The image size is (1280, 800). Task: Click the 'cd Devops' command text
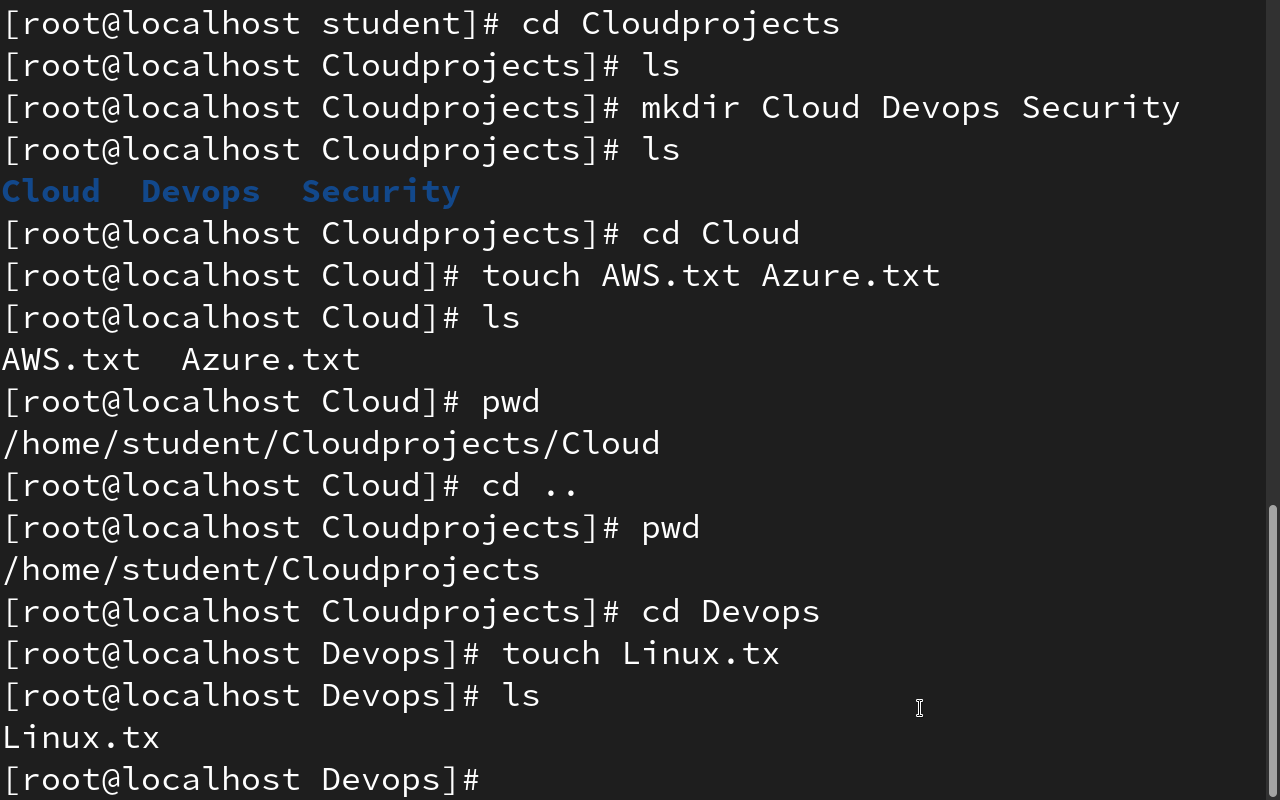[731, 611]
